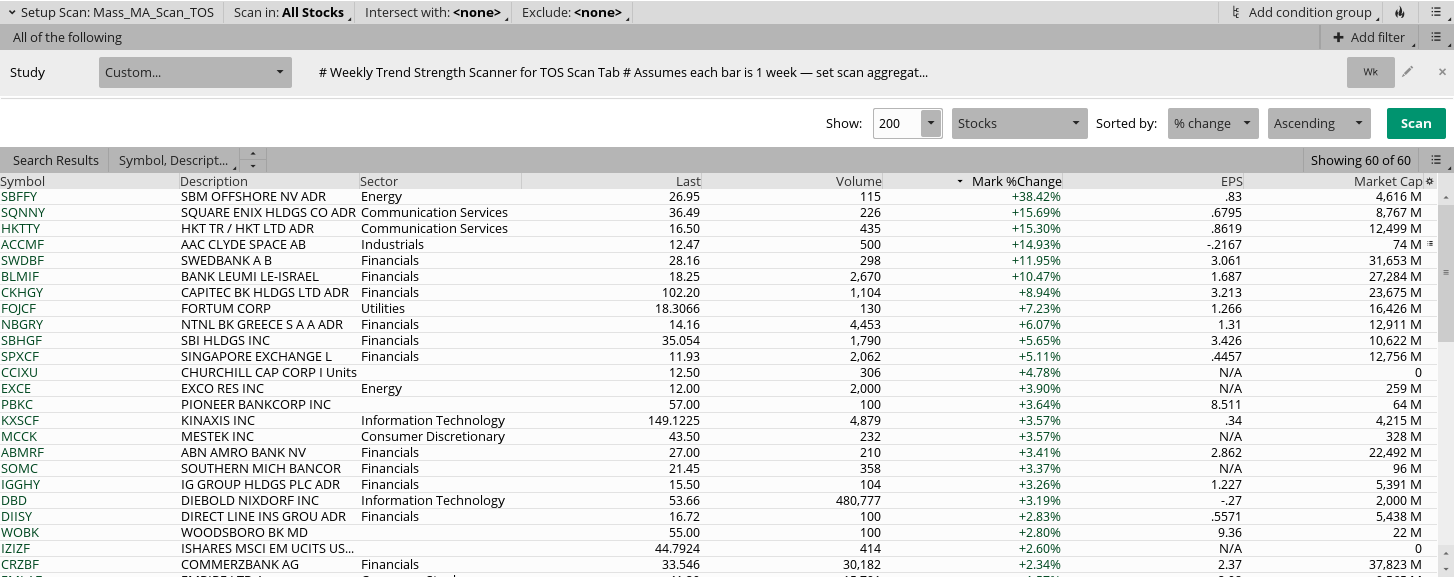Click 'DIEBOLD NIXDORF INC' description

(250, 500)
